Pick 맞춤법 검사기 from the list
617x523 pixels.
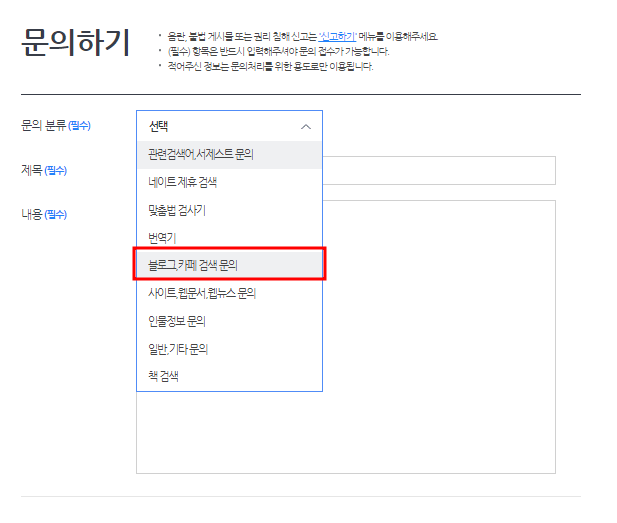(x=229, y=210)
